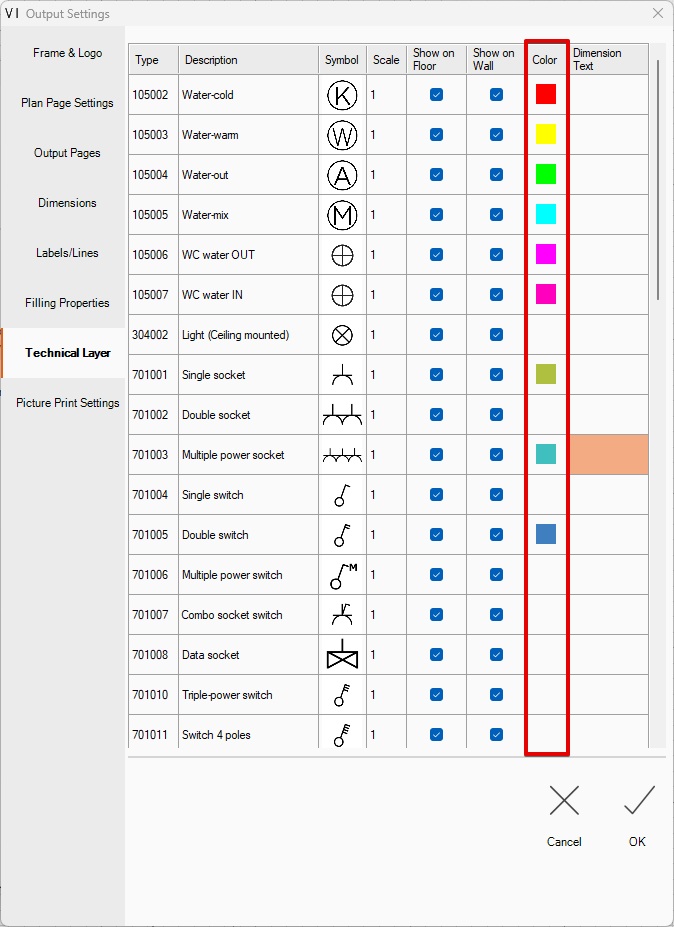Switch to the Filling Properties tab

coord(68,303)
